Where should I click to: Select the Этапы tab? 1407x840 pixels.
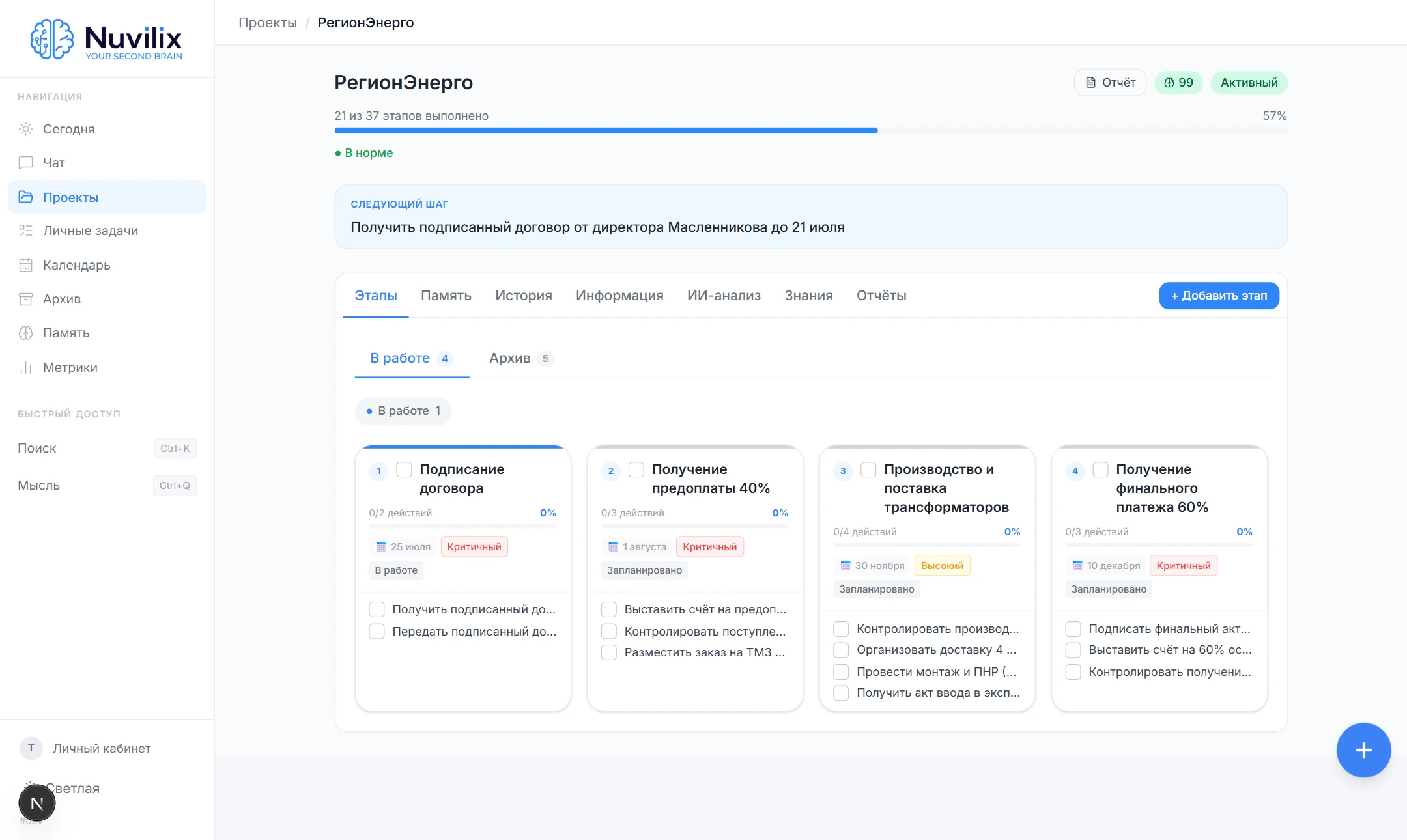coord(376,296)
